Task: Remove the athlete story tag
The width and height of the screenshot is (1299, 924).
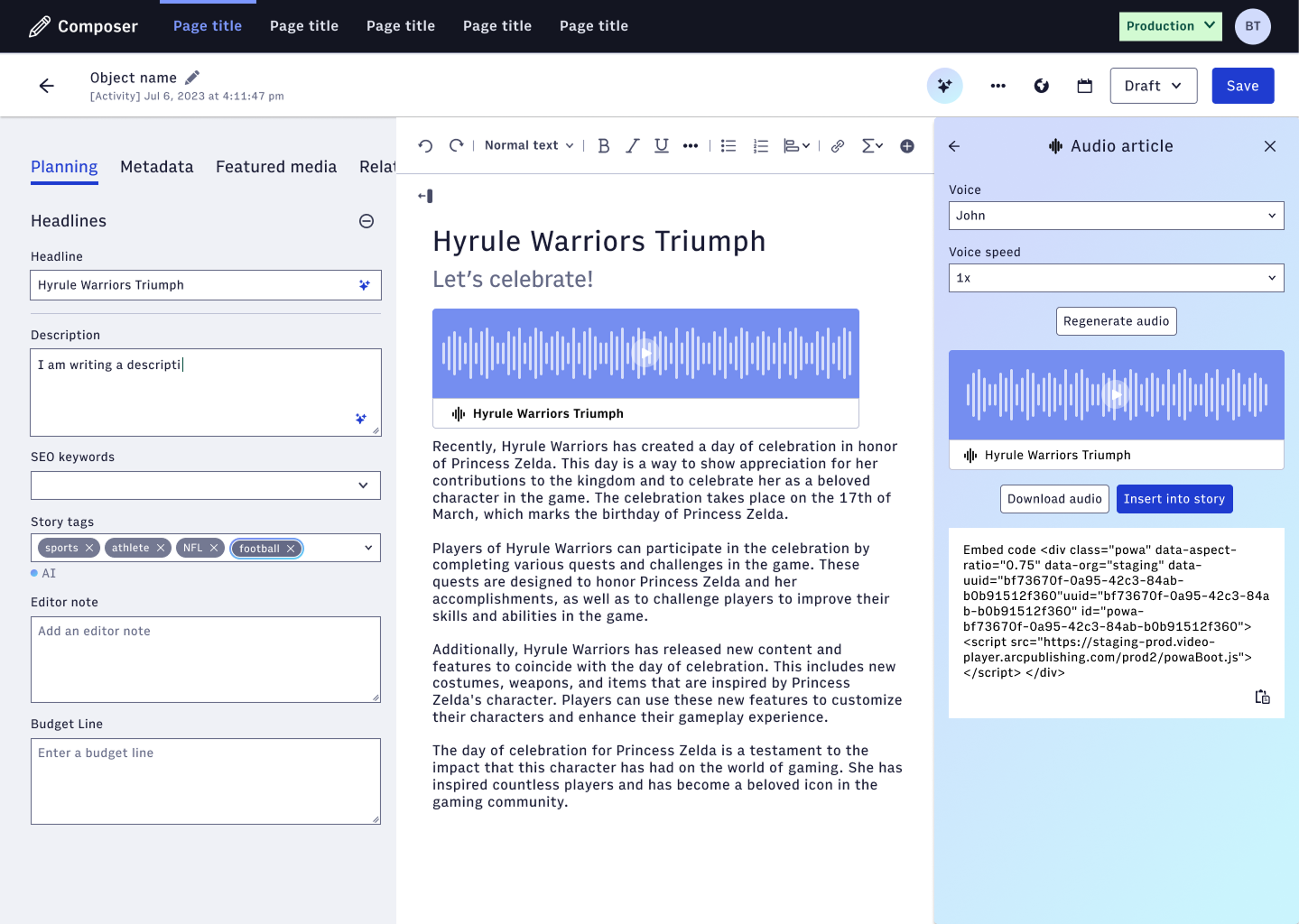Action: coord(161,548)
